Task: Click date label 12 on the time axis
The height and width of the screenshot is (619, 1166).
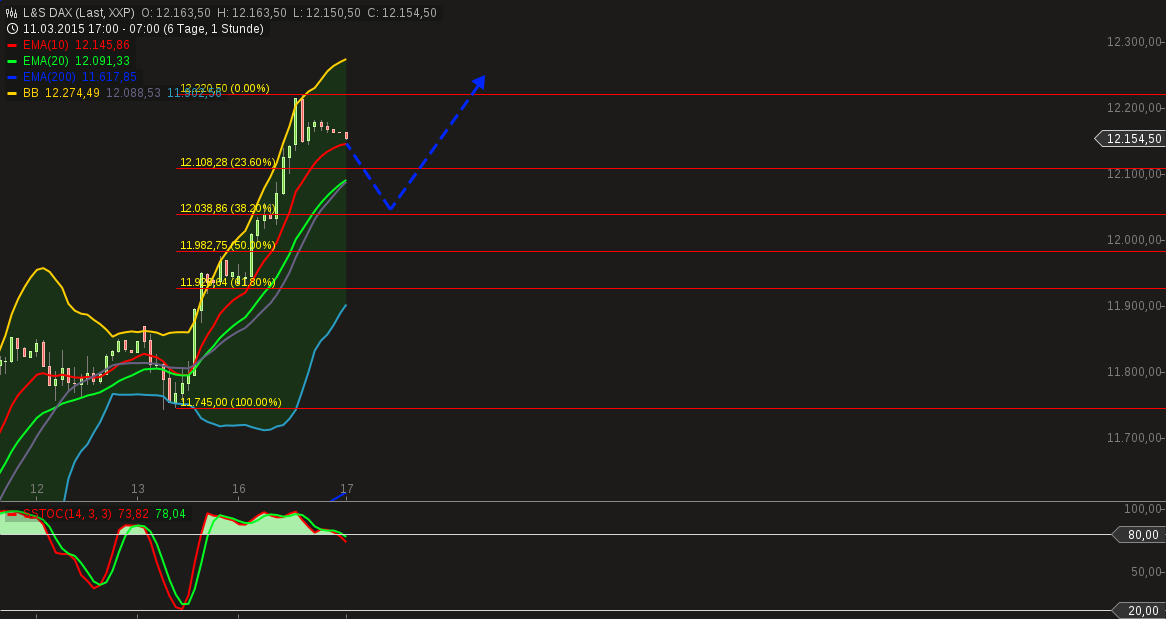Action: [36, 489]
